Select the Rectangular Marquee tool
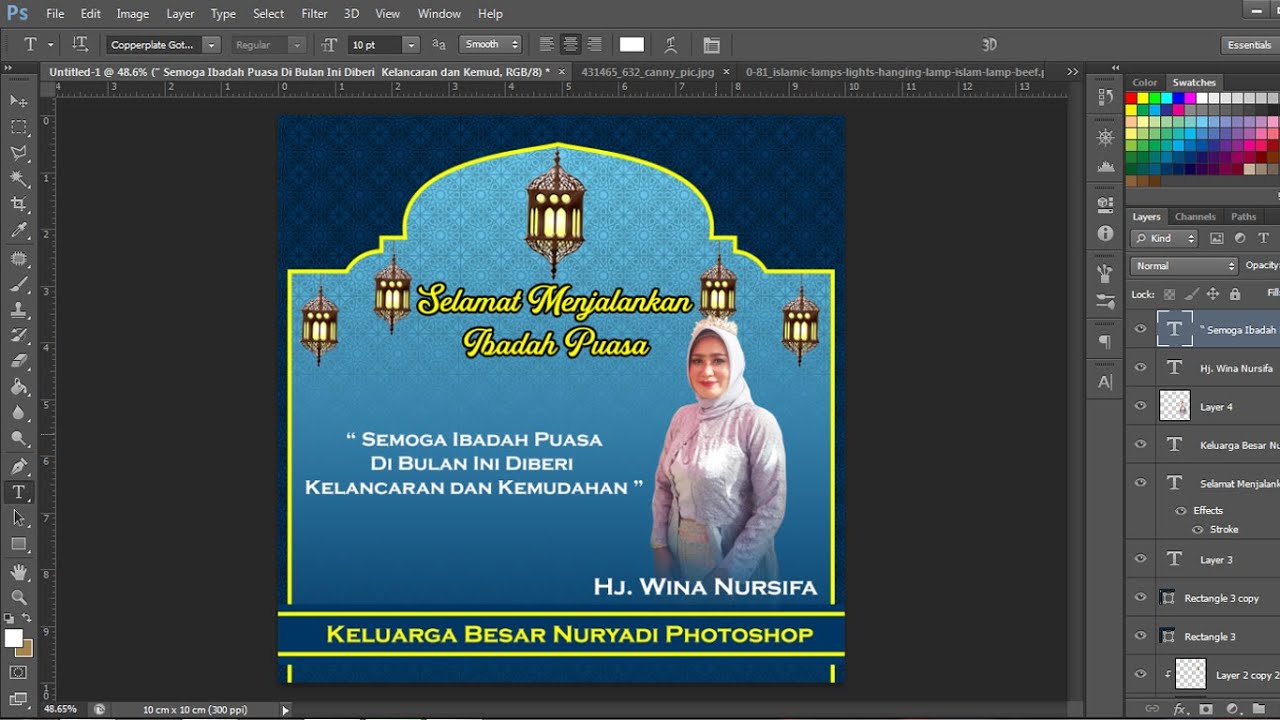1280x720 pixels. coord(18,127)
